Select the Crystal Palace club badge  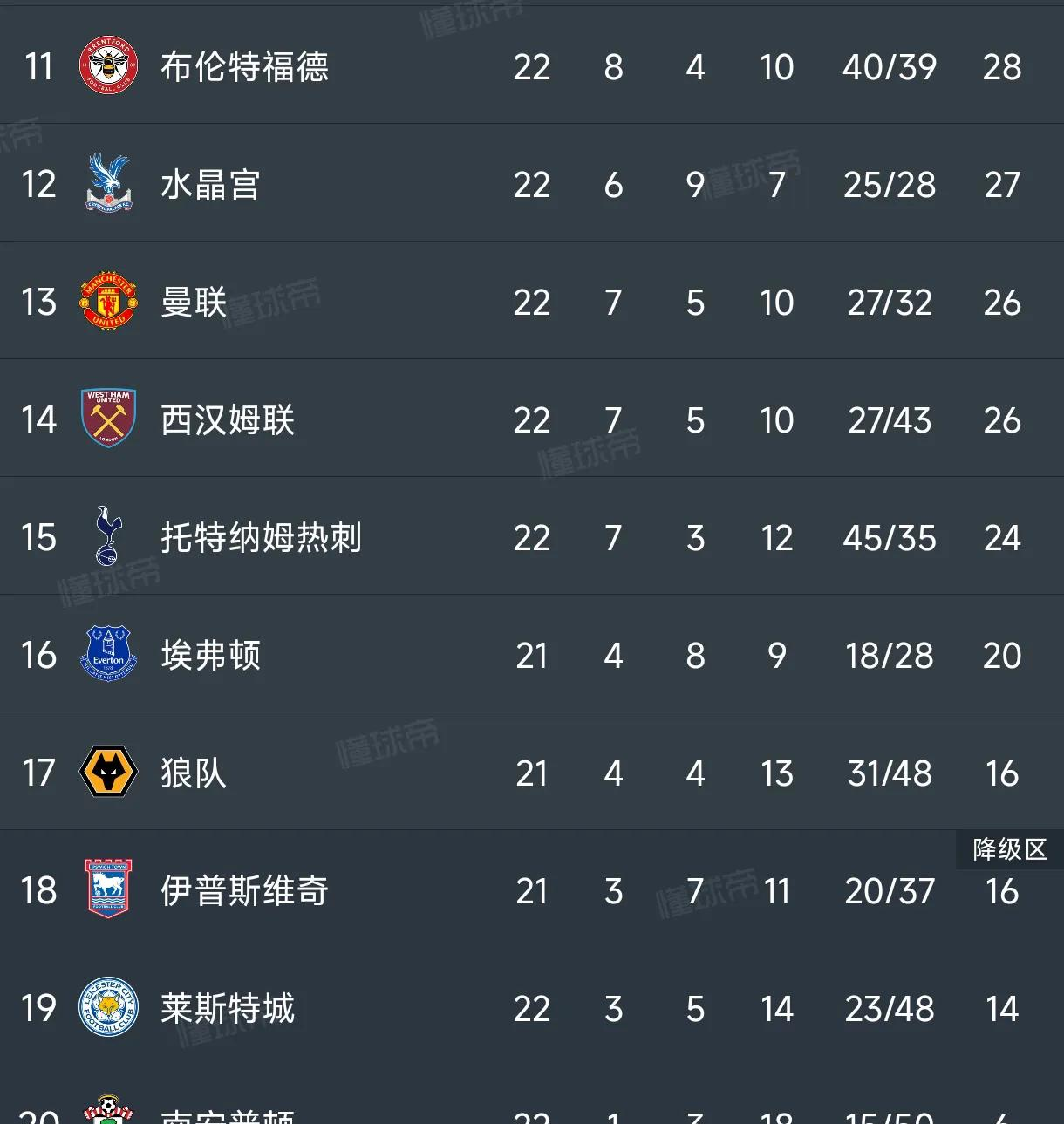107,184
